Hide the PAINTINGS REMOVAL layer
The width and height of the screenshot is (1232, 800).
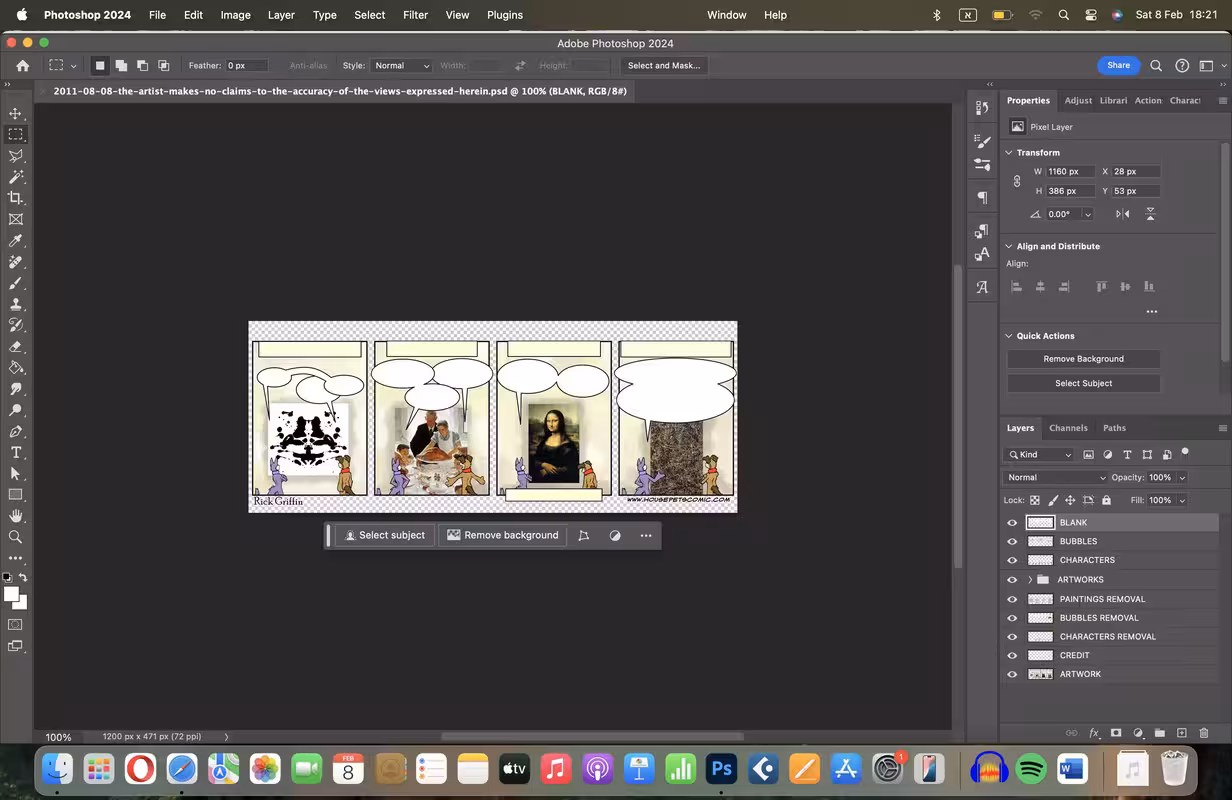click(1012, 599)
